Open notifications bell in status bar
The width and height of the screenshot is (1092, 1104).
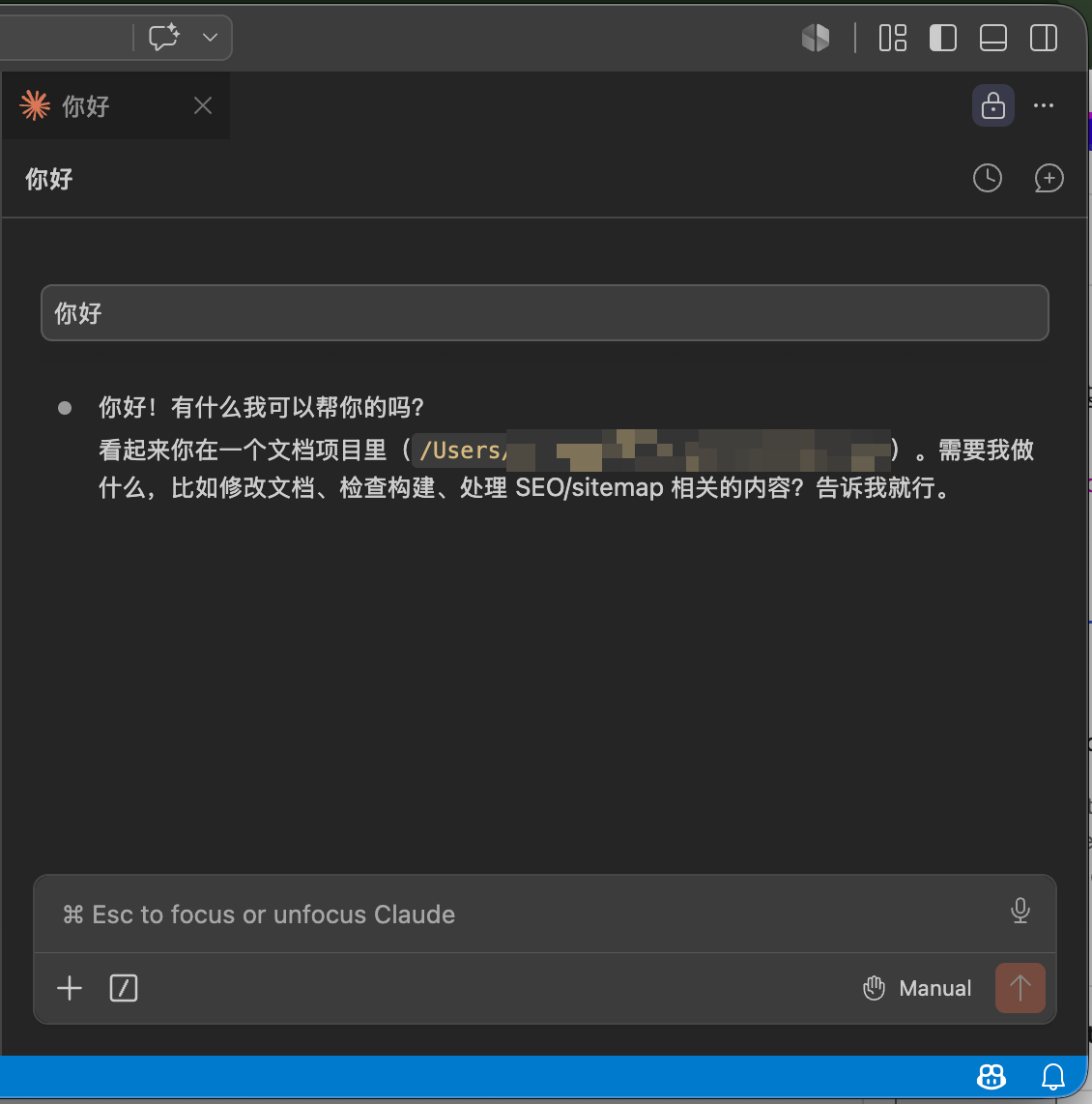click(x=1052, y=1077)
